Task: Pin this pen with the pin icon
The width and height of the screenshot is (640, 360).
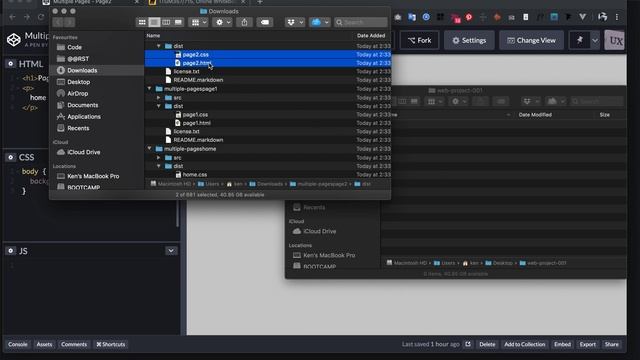Action: point(580,40)
